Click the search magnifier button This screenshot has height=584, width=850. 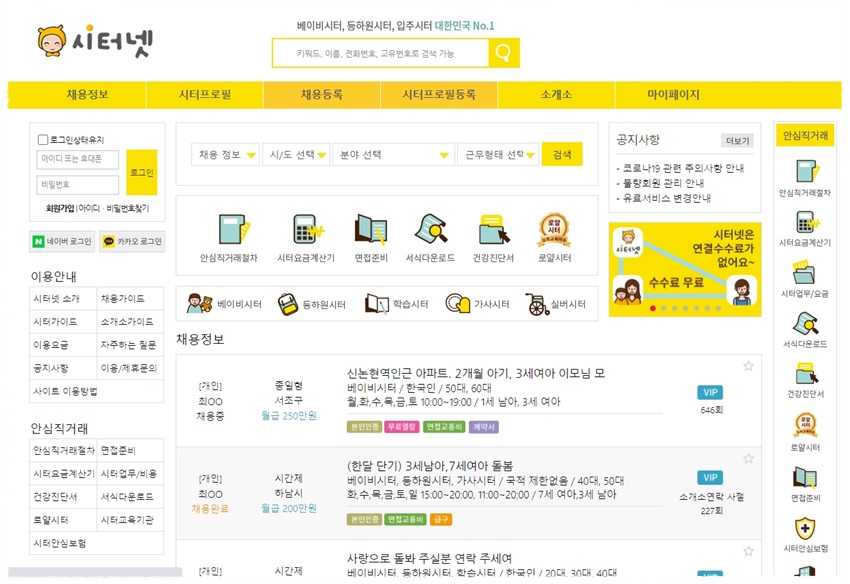point(504,53)
